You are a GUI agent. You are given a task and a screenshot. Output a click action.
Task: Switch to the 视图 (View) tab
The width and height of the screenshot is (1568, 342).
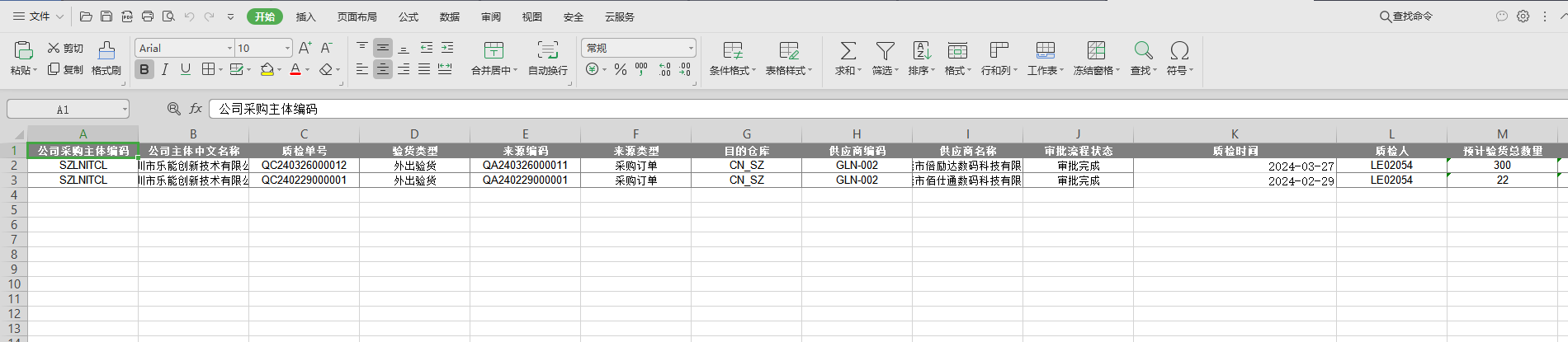[532, 16]
